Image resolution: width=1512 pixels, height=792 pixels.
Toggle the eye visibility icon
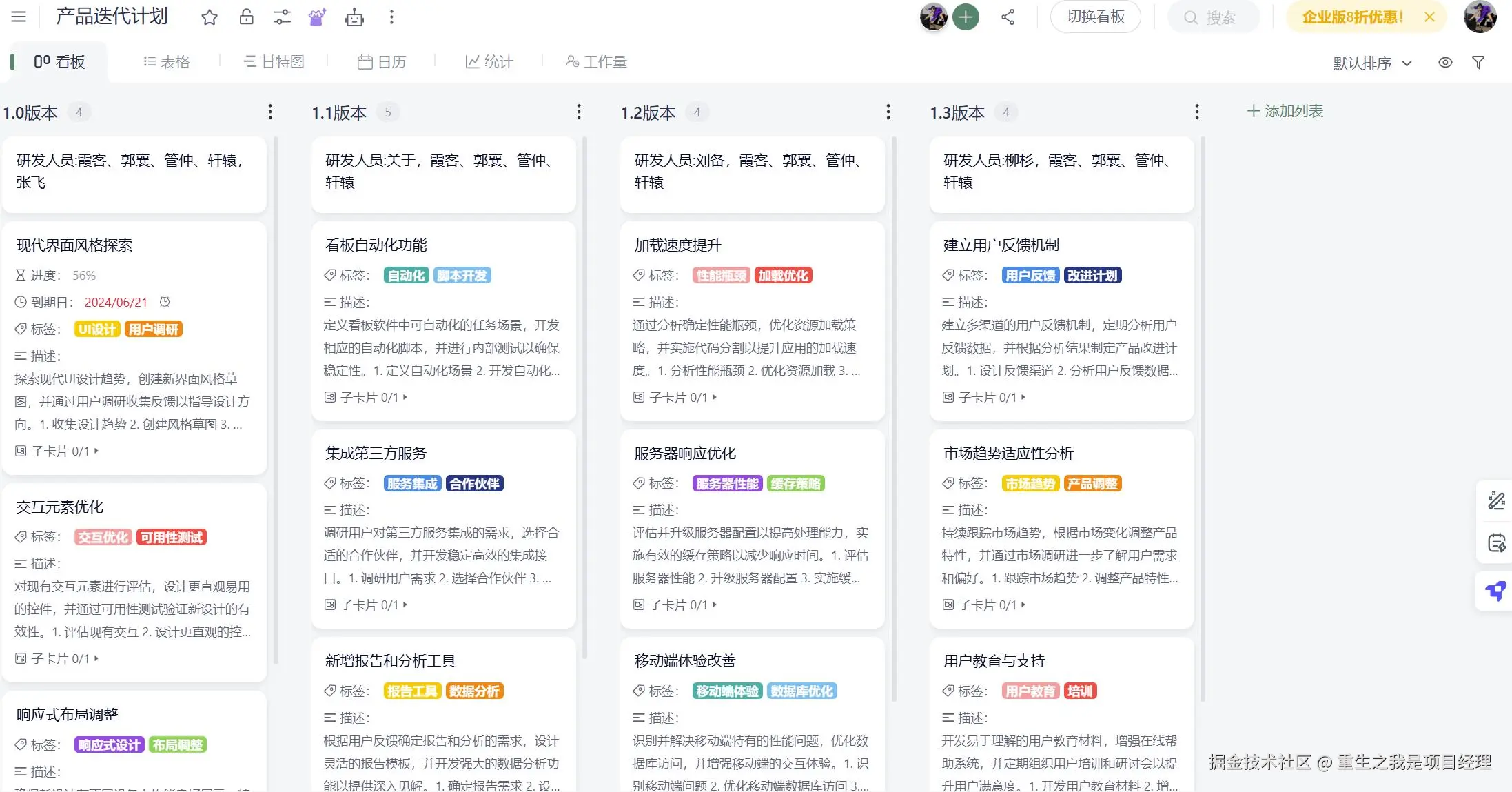1445,63
